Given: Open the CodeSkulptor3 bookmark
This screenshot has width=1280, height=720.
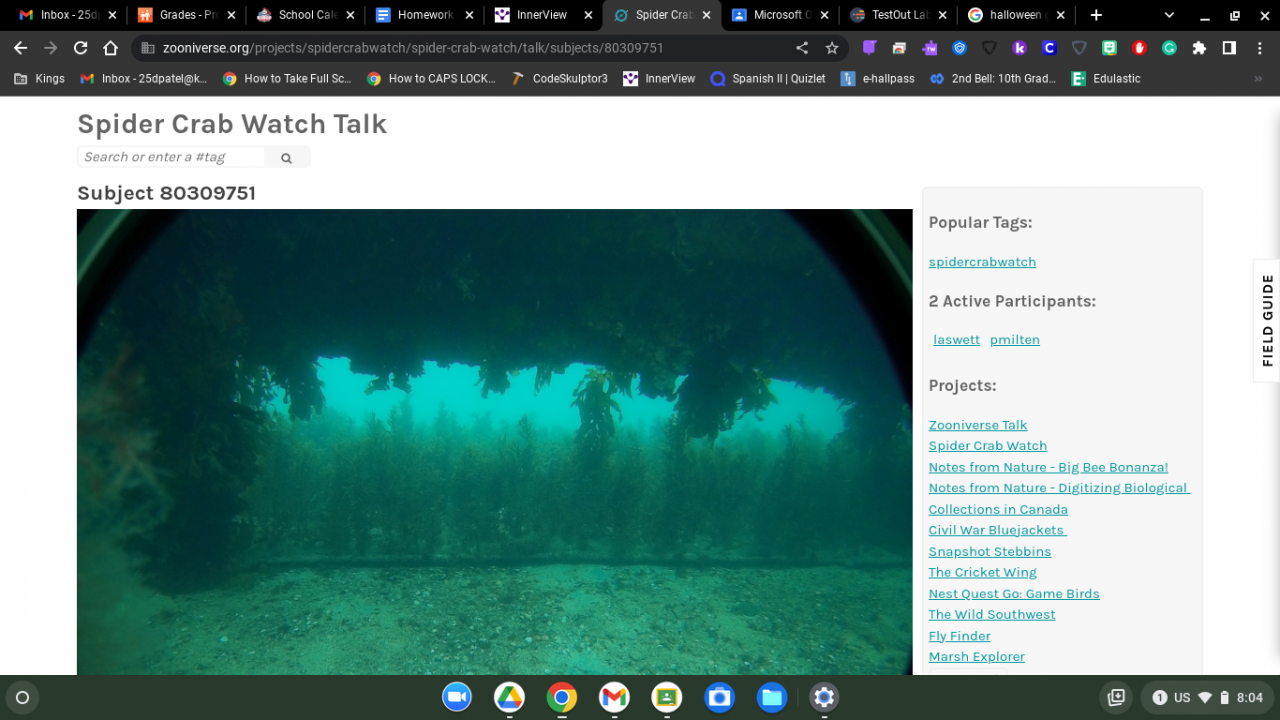Looking at the screenshot, I should 559,78.
